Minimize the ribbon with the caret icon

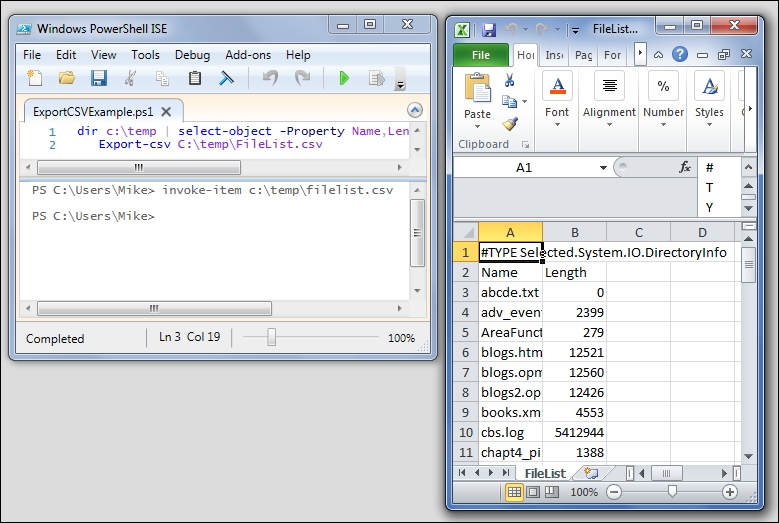(x=658, y=55)
